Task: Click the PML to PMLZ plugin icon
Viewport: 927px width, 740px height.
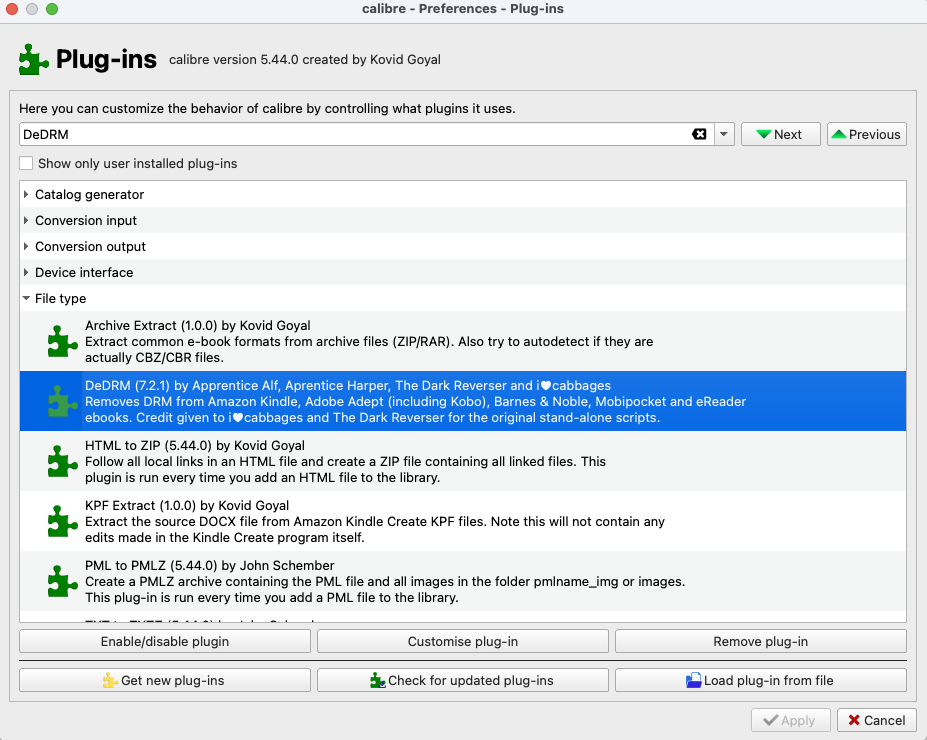Action: pos(63,581)
